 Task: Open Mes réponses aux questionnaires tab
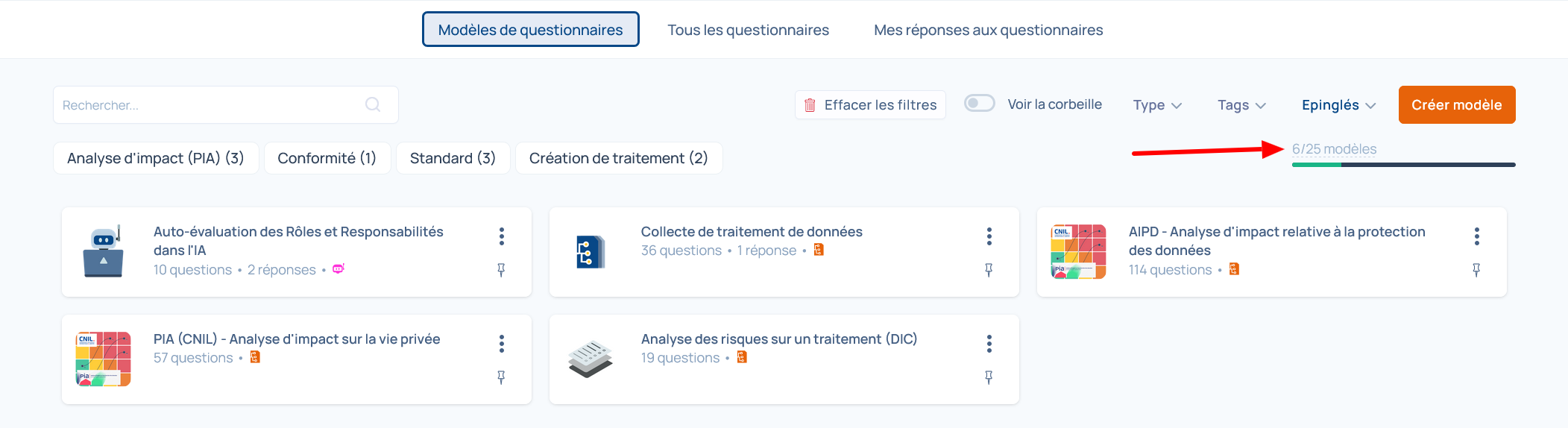pyautogui.click(x=988, y=30)
